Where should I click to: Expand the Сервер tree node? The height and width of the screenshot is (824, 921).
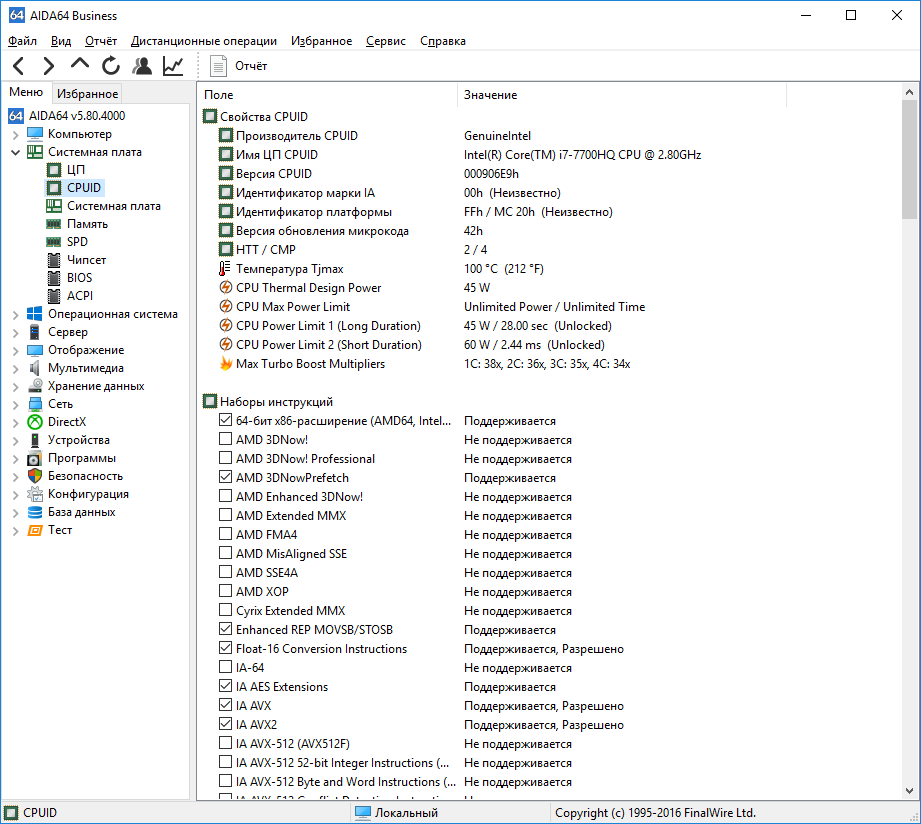16,332
